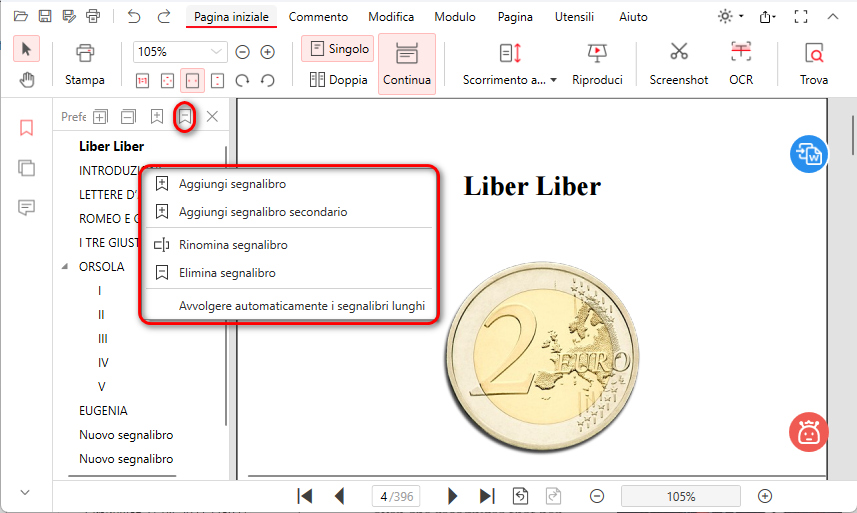Click the bookmark options icon circled red

point(185,116)
